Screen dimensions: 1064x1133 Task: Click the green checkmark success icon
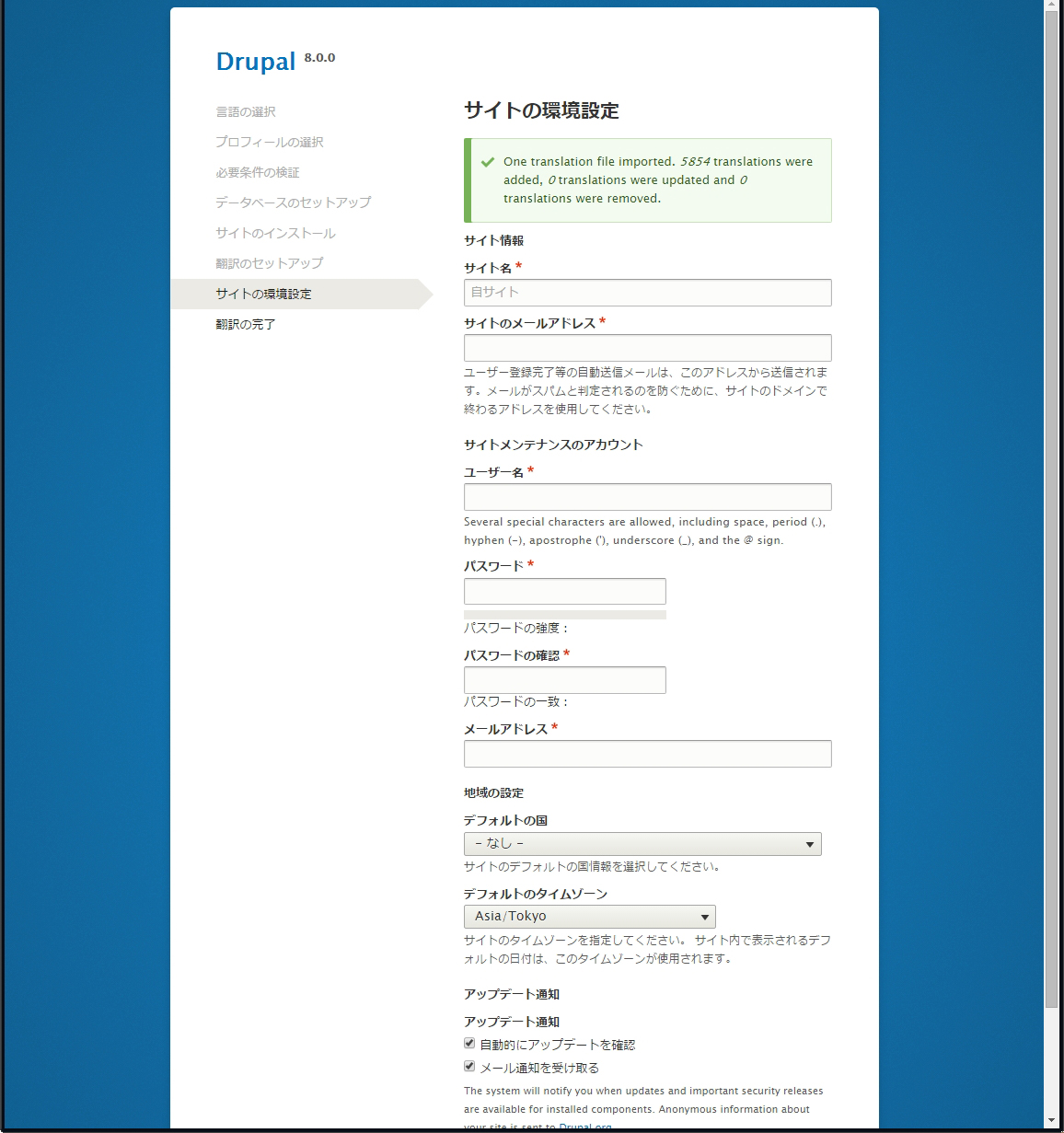point(488,162)
